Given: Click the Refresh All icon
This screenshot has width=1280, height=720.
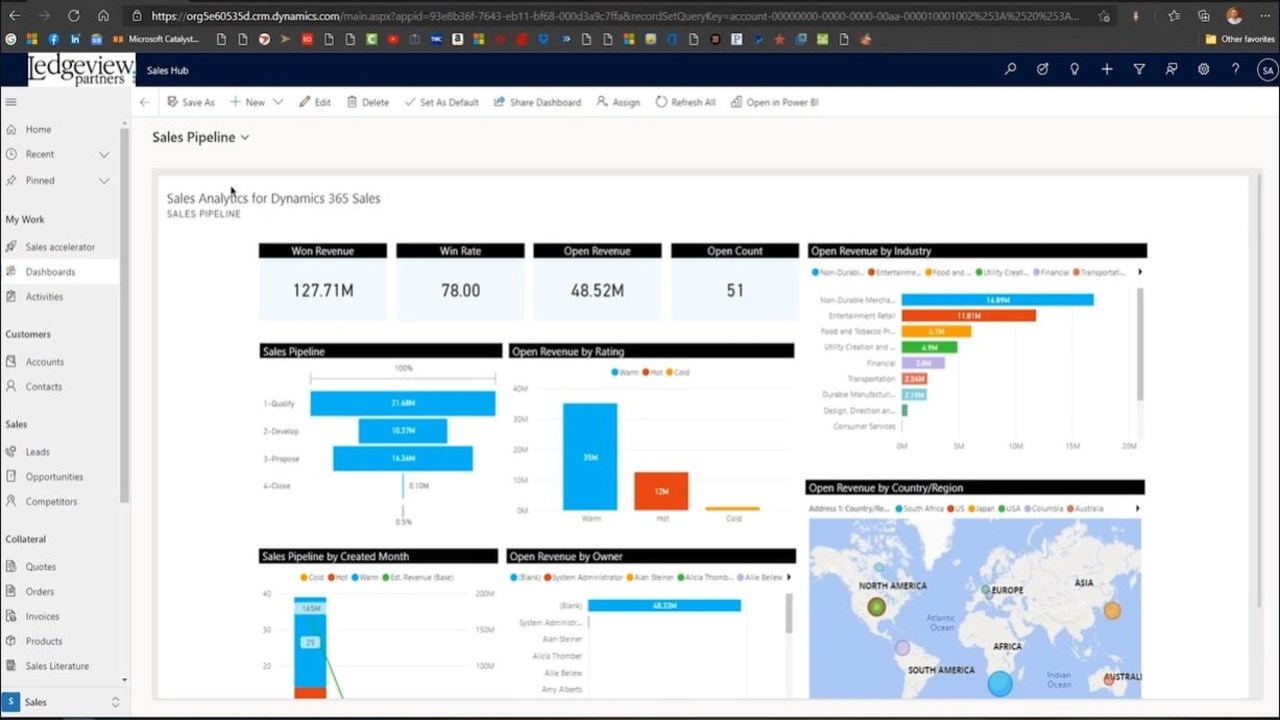Looking at the screenshot, I should (661, 102).
